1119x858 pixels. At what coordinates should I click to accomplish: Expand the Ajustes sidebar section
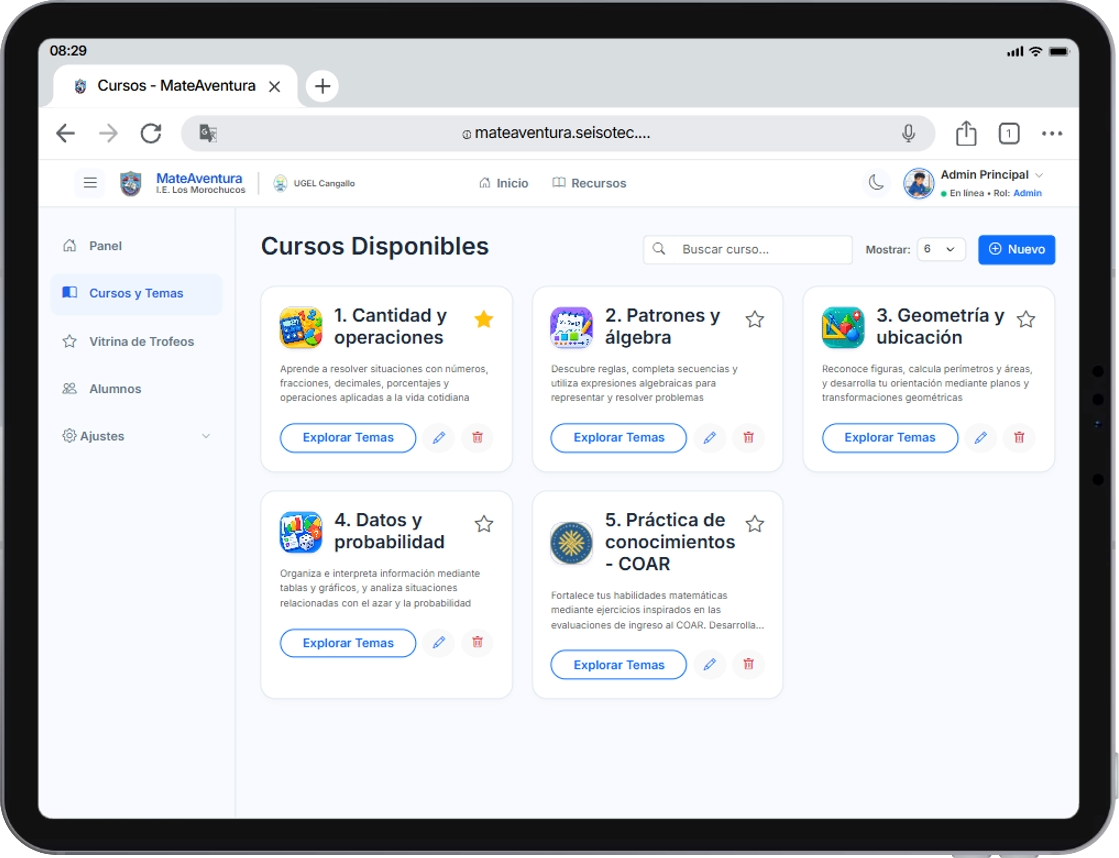pyautogui.click(x=136, y=436)
